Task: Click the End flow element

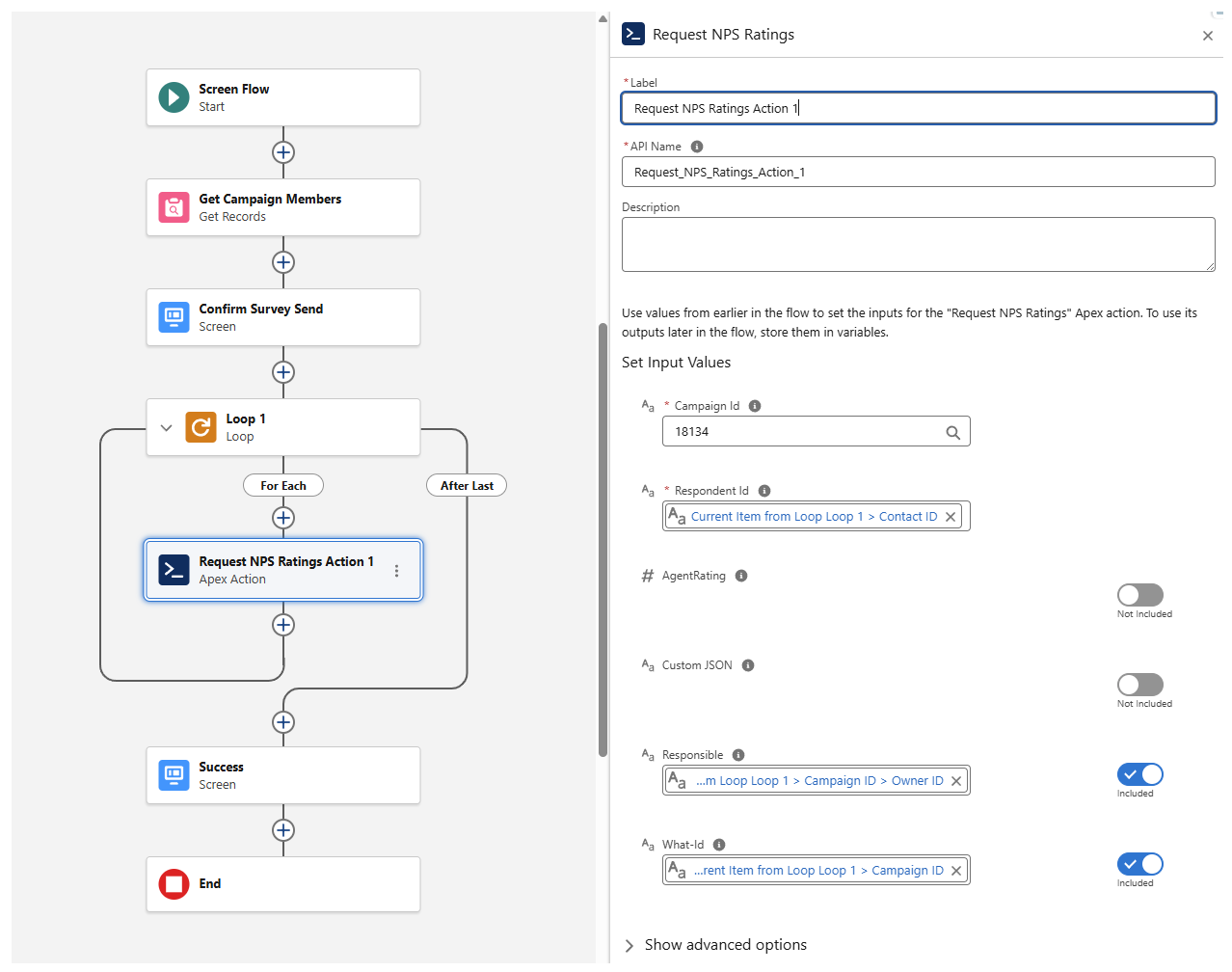Action: click(282, 884)
